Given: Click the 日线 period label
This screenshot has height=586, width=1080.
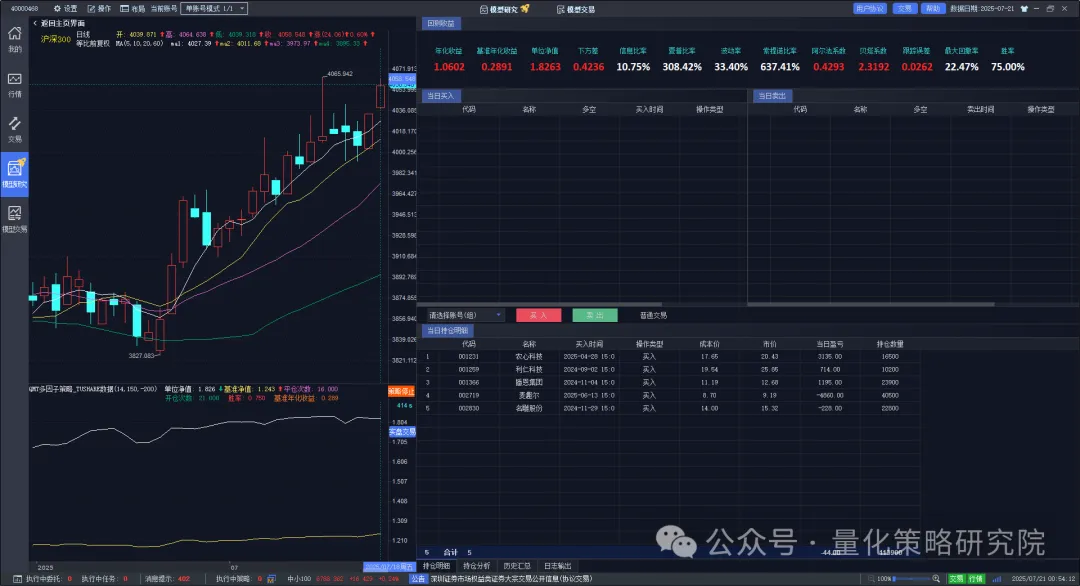Looking at the screenshot, I should point(83,34).
